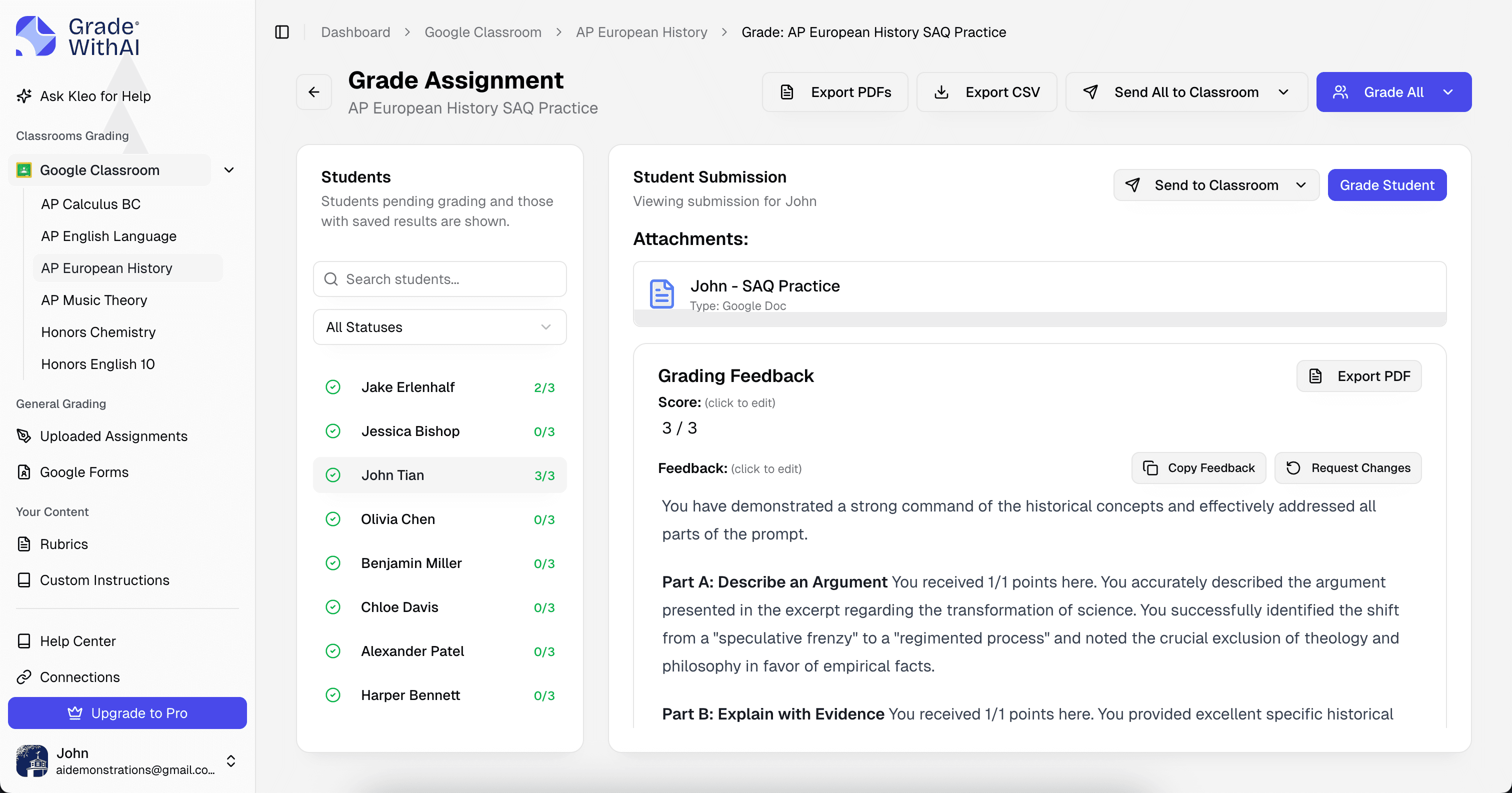Image resolution: width=1512 pixels, height=793 pixels.
Task: Toggle John Tian's graded status check
Action: [333, 475]
